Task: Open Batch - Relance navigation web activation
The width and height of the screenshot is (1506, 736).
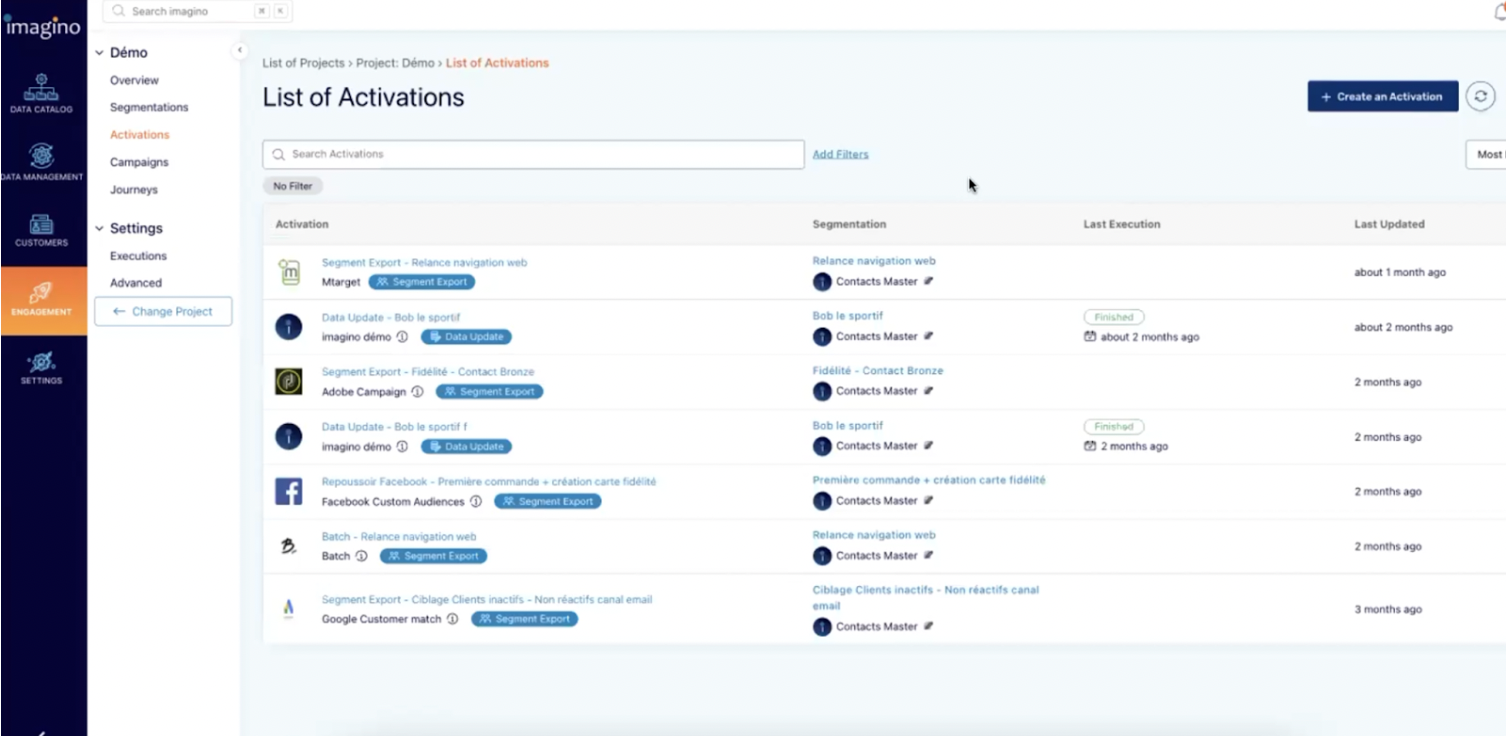Action: click(x=399, y=537)
